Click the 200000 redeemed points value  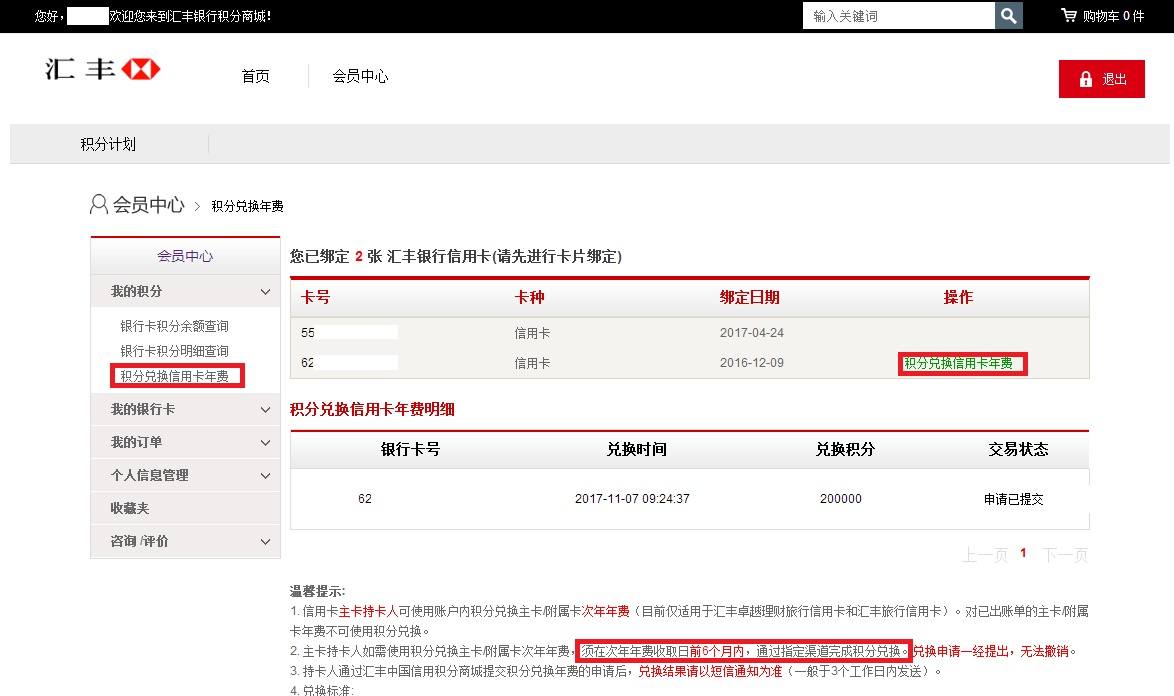tap(841, 498)
